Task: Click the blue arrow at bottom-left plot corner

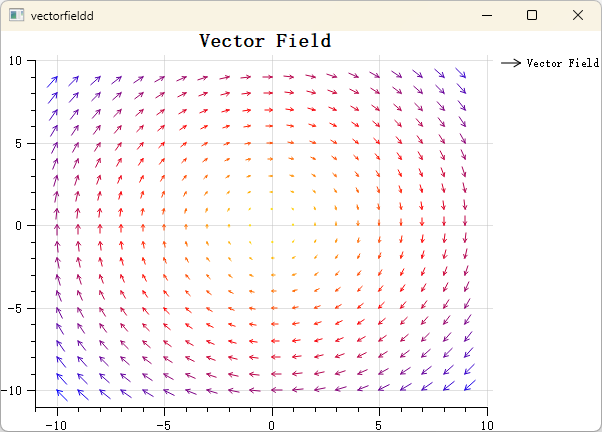Action: click(62, 396)
